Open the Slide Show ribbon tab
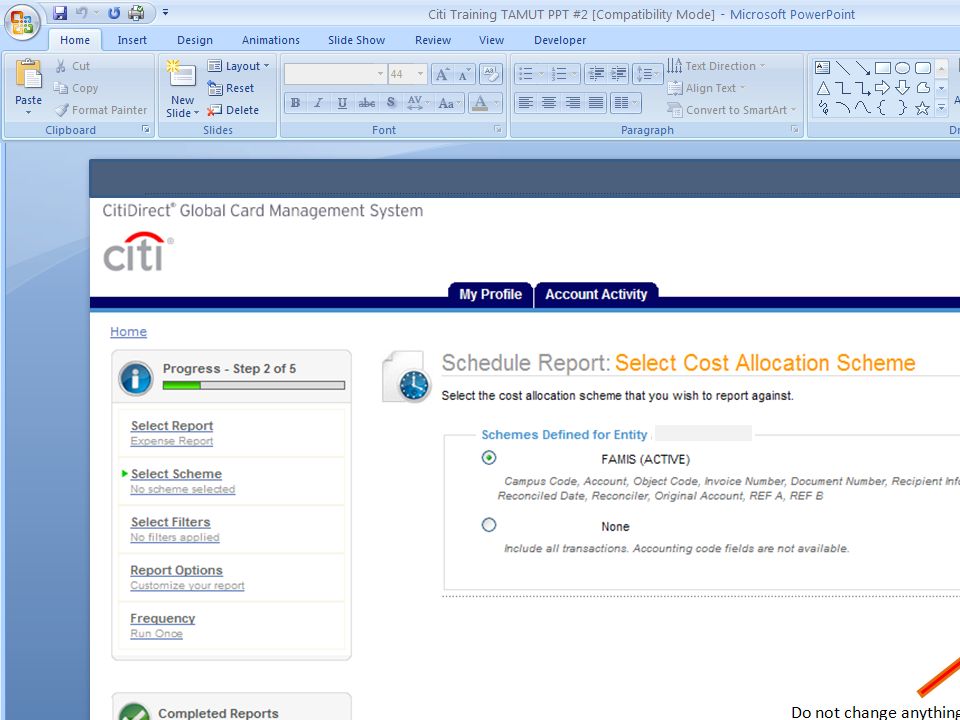The height and width of the screenshot is (720, 960). (356, 40)
